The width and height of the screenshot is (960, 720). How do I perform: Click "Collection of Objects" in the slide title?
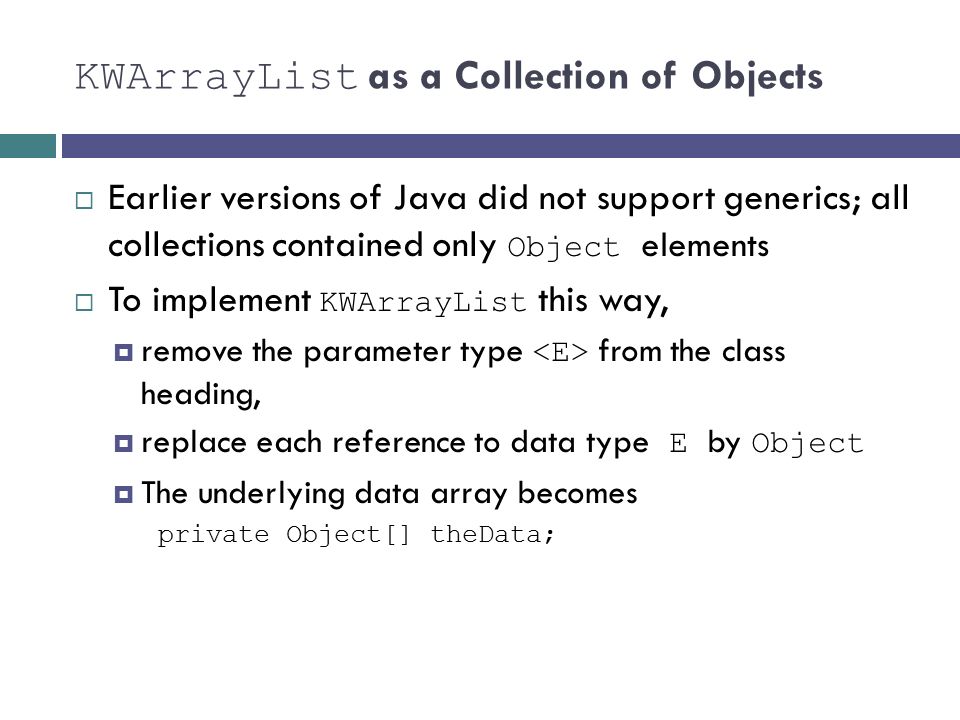pyautogui.click(x=639, y=77)
